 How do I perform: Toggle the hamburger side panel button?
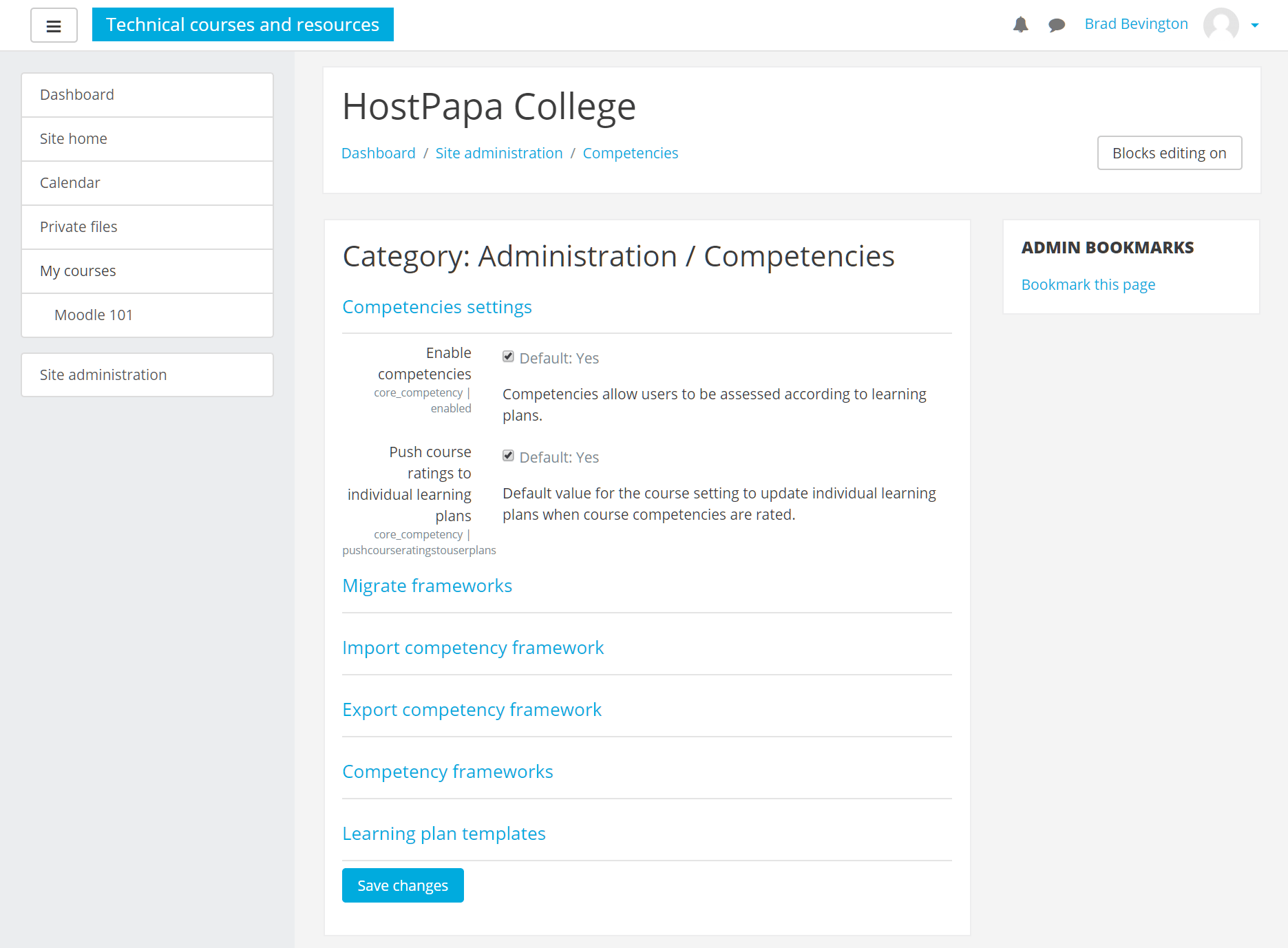(54, 25)
